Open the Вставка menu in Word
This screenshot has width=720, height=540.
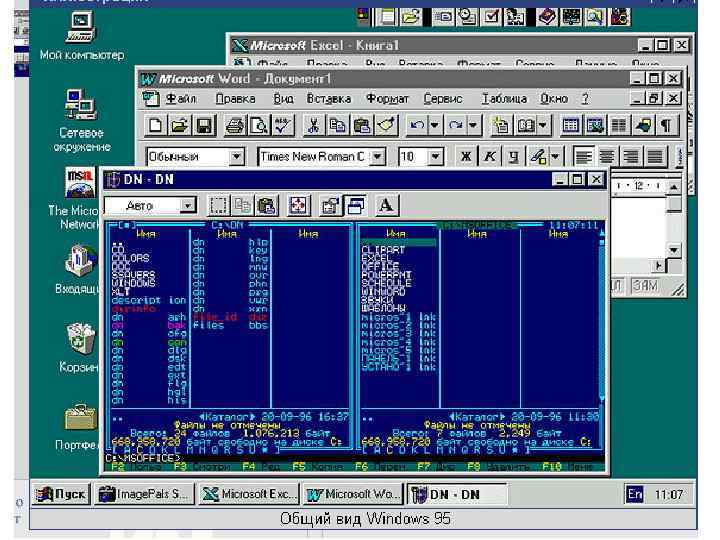(329, 99)
